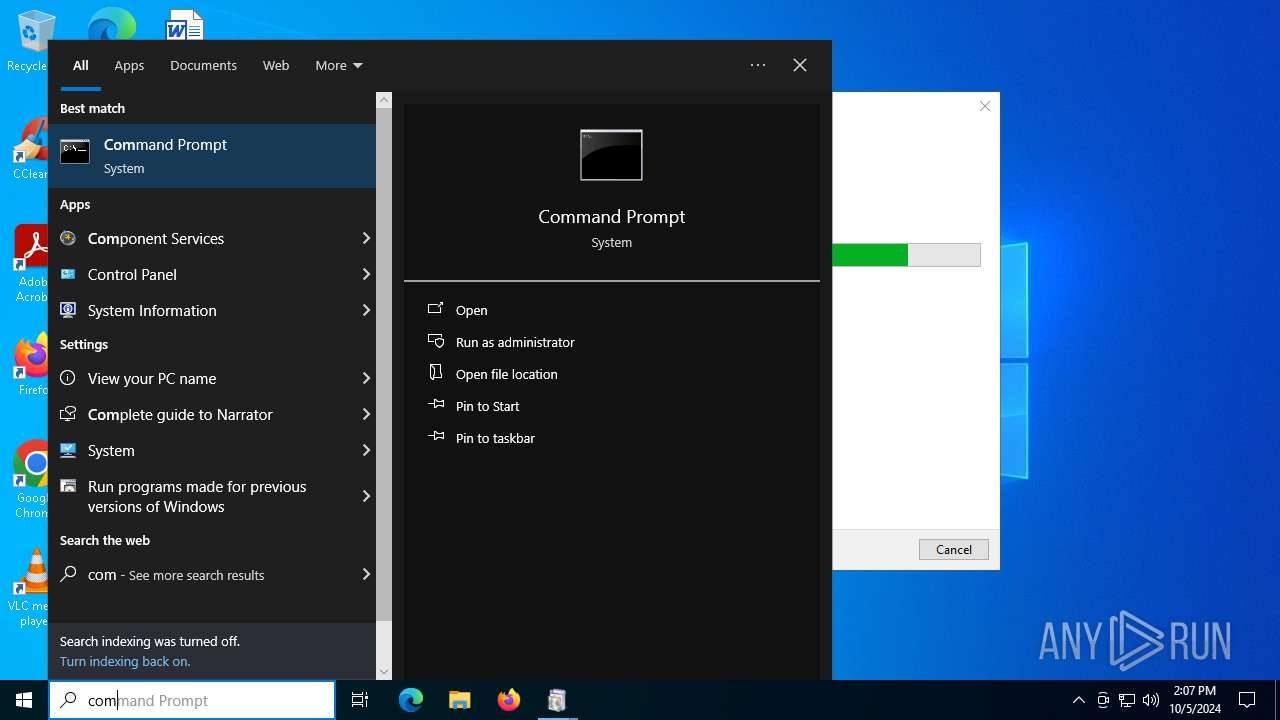Click the Component Services app icon

pyautogui.click(x=68, y=238)
